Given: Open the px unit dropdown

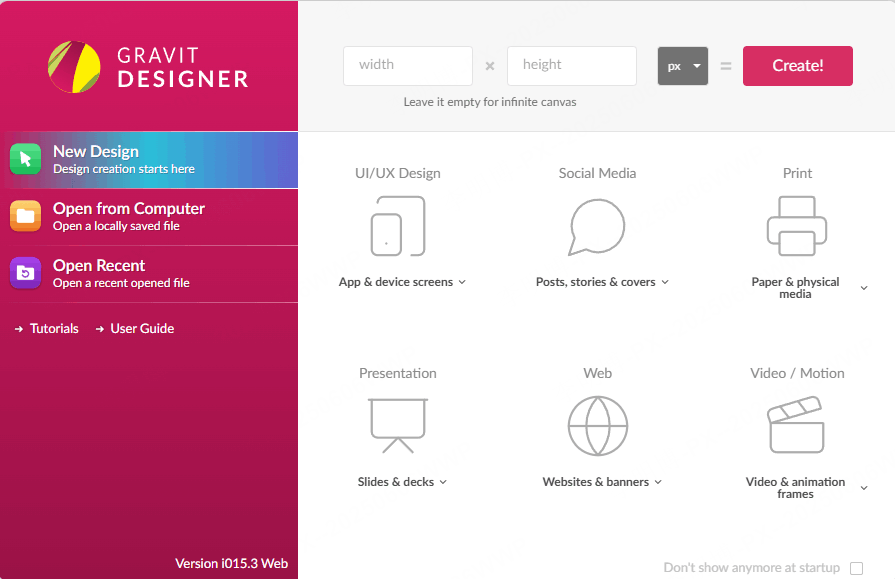Looking at the screenshot, I should tap(683, 66).
